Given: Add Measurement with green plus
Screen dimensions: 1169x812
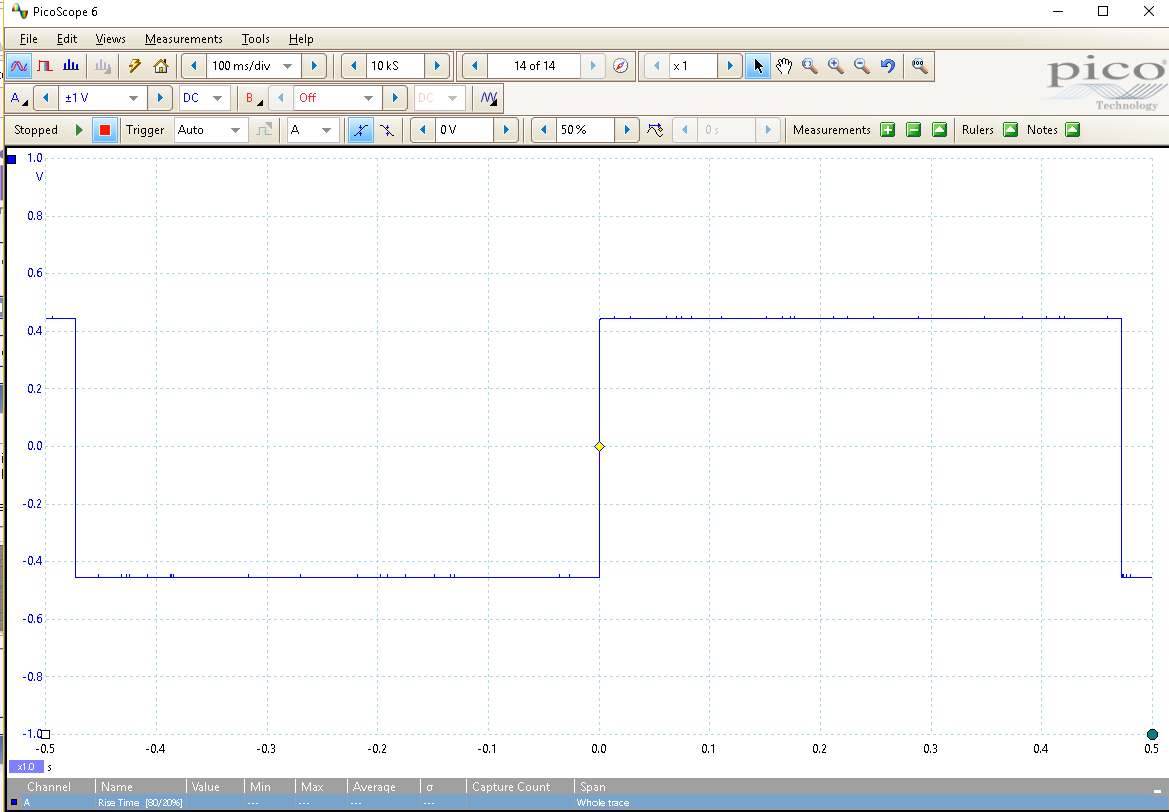Looking at the screenshot, I should pyautogui.click(x=887, y=130).
